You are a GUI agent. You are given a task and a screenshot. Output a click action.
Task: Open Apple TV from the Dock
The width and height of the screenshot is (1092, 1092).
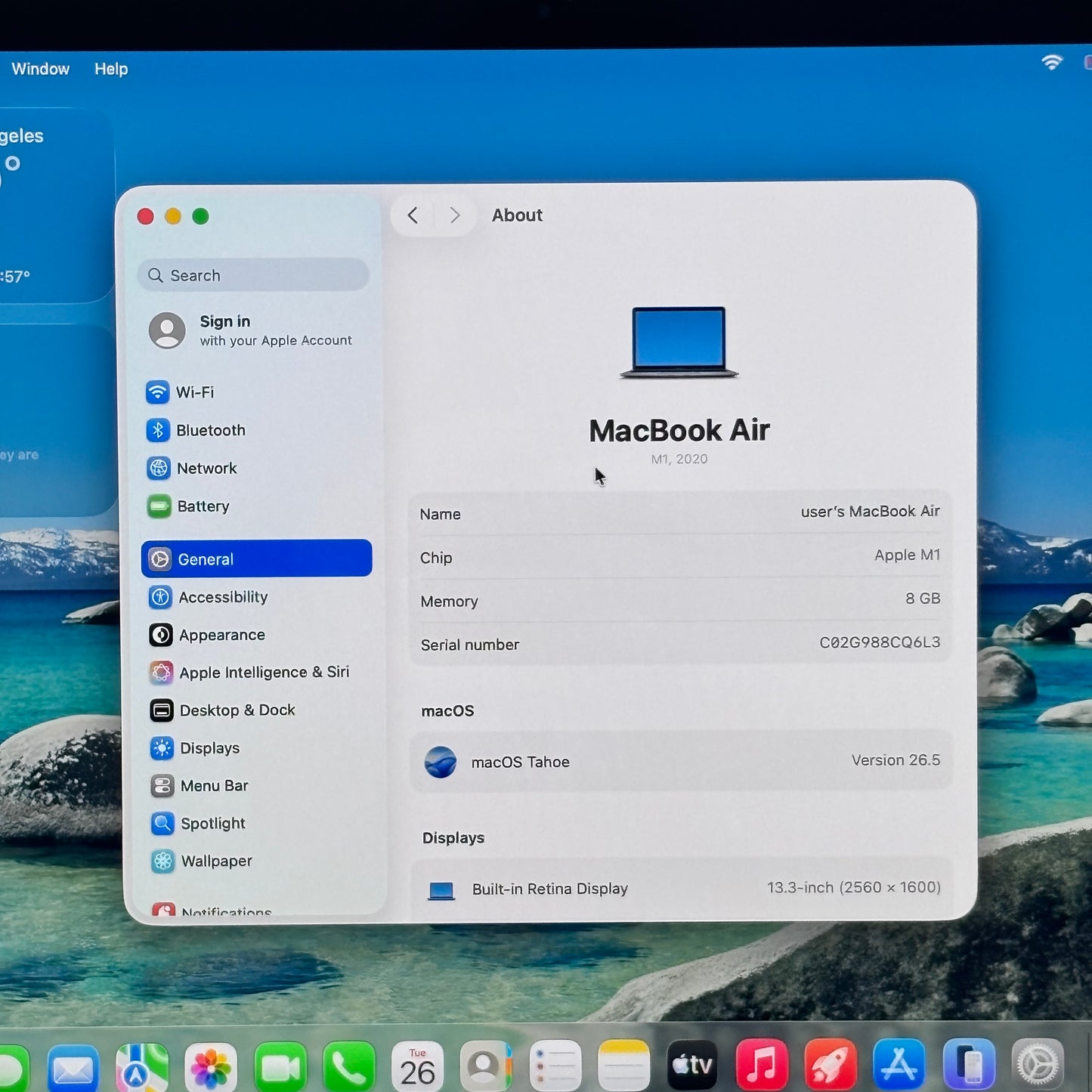pyautogui.click(x=693, y=1065)
